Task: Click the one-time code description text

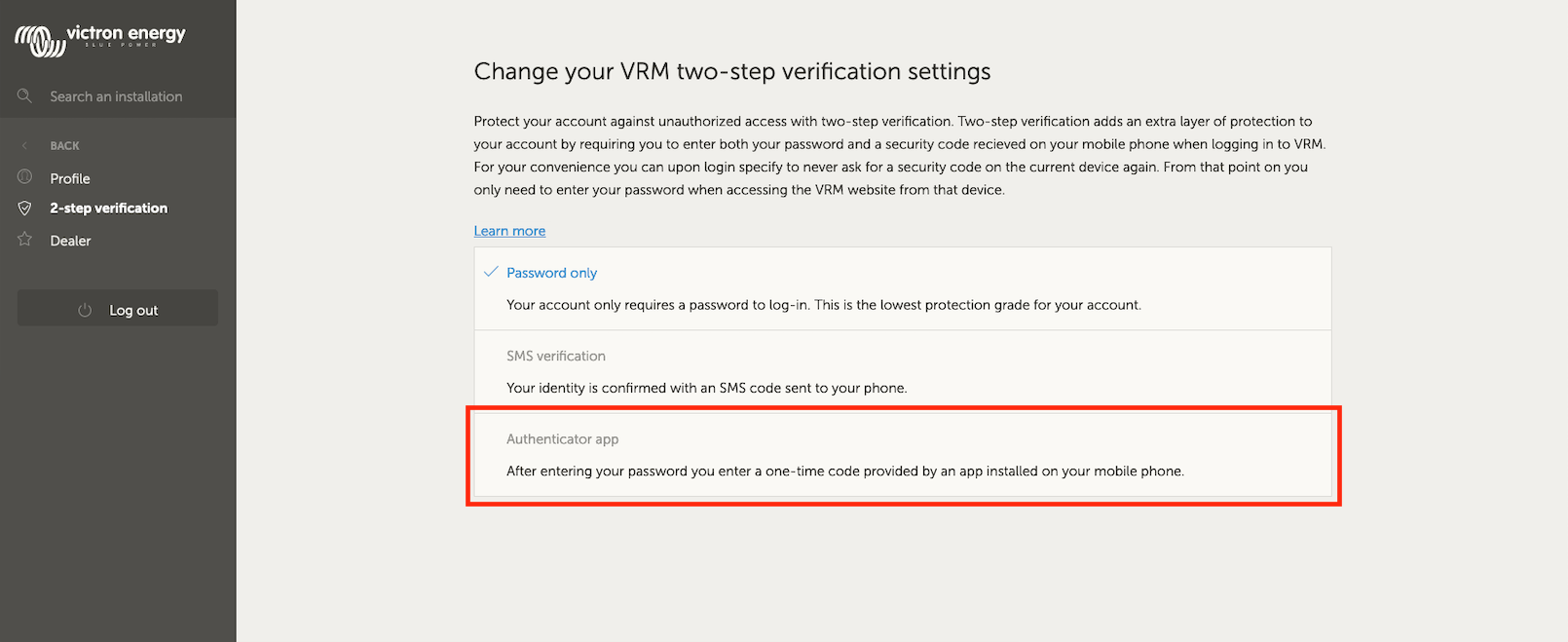Action: pos(844,472)
